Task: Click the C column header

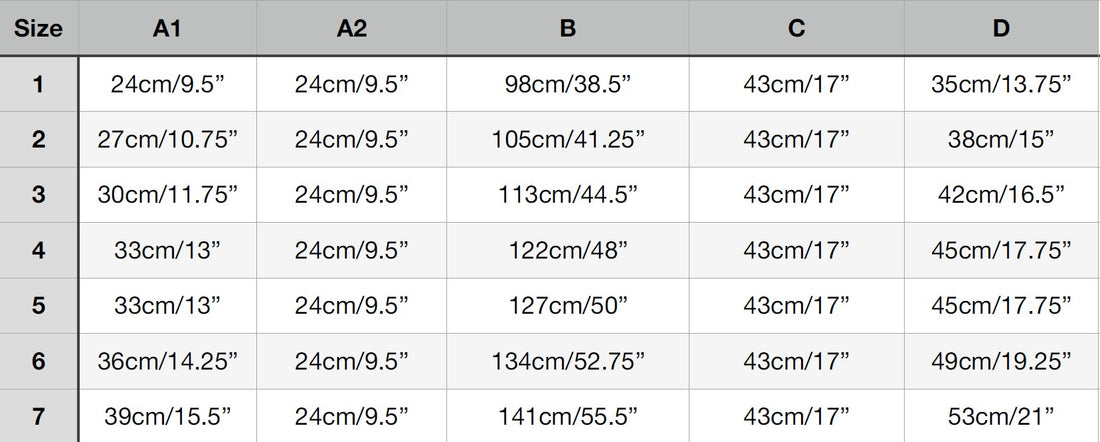Action: click(796, 28)
